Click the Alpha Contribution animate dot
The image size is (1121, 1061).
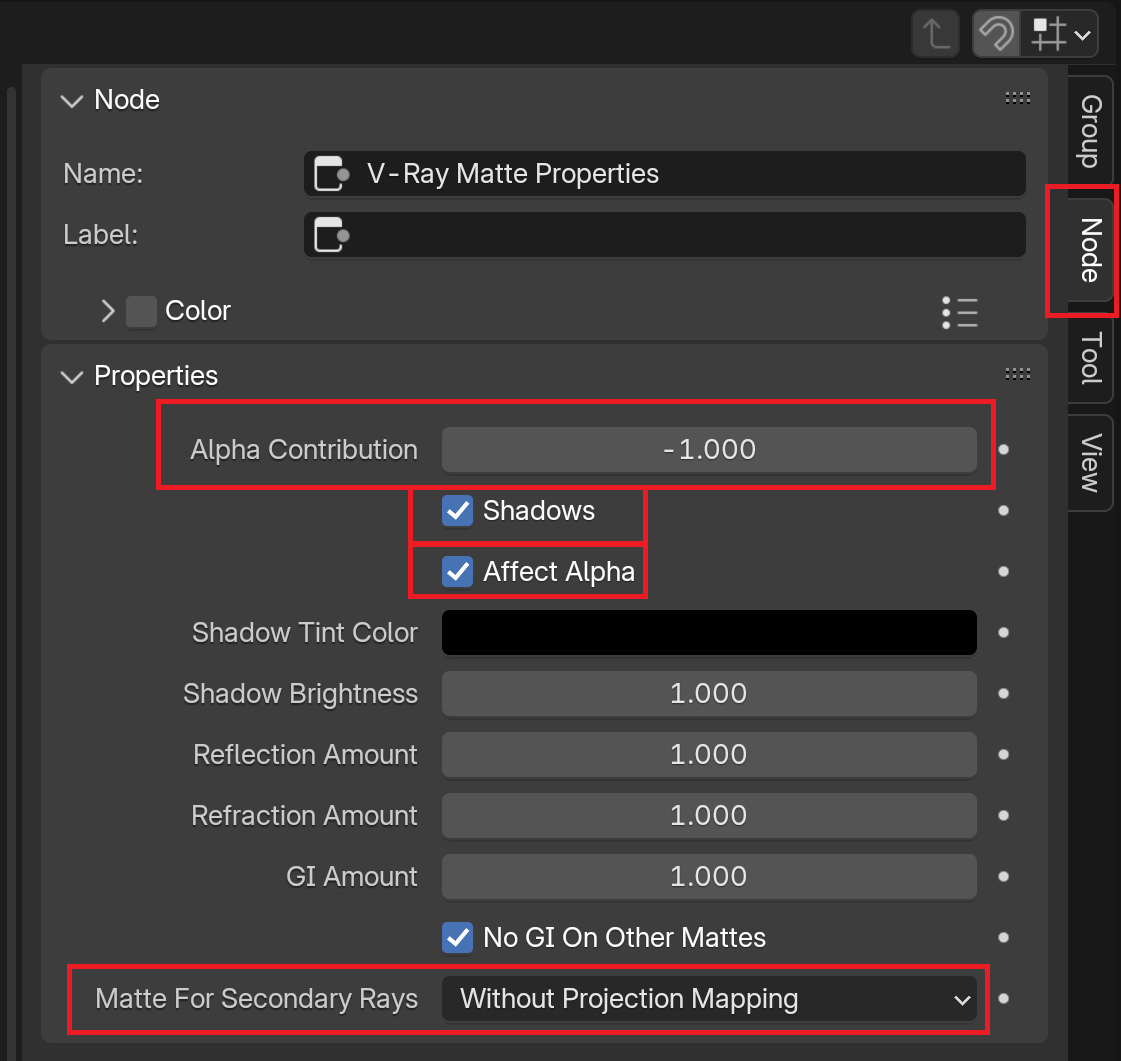pyautogui.click(x=1004, y=450)
